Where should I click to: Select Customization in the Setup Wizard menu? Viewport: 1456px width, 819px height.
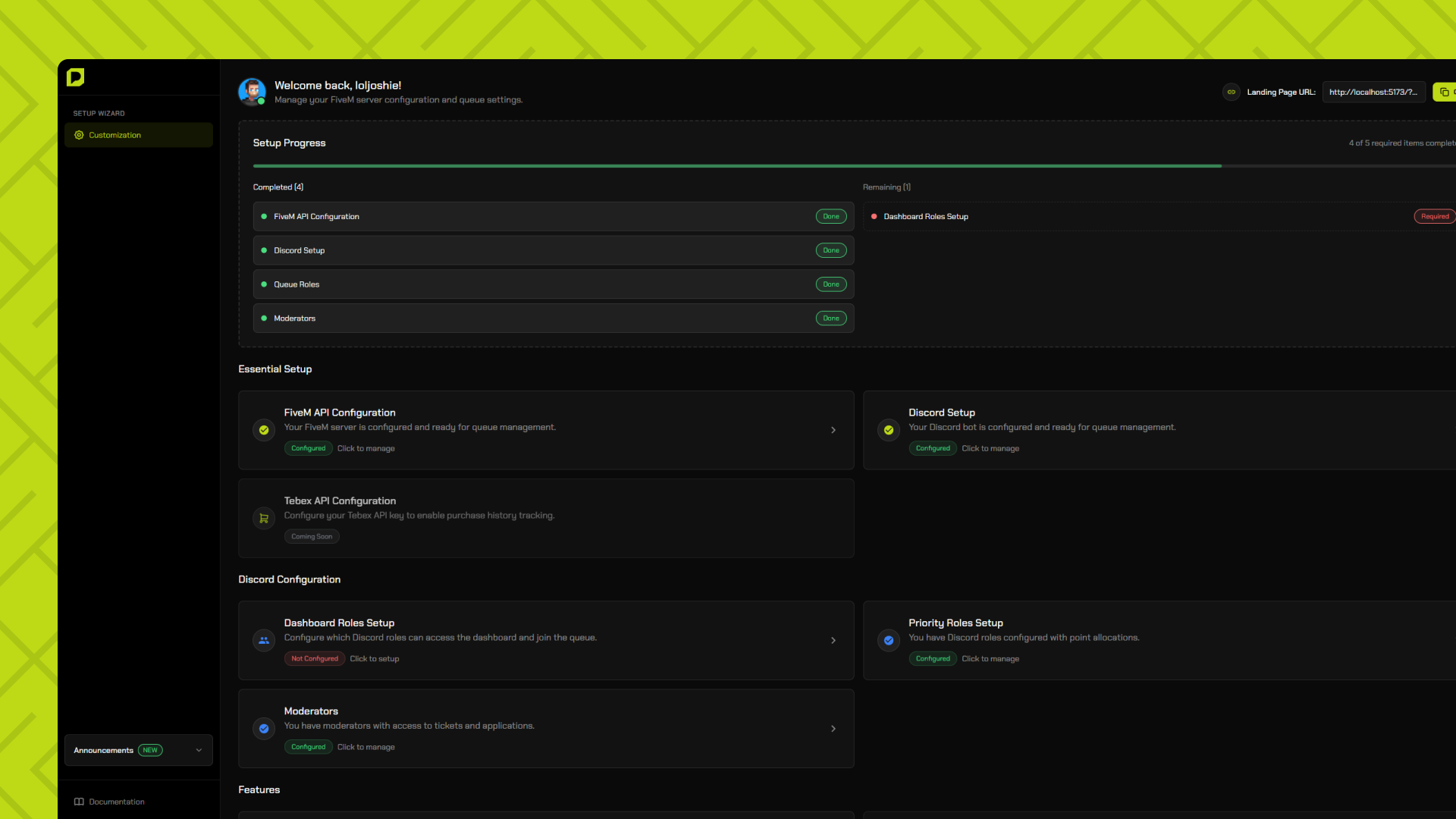[115, 134]
